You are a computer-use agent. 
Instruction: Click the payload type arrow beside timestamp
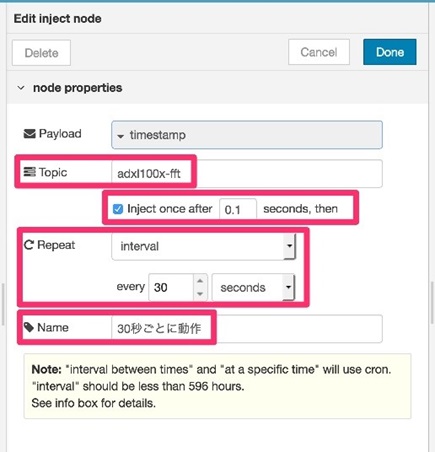tap(121, 136)
